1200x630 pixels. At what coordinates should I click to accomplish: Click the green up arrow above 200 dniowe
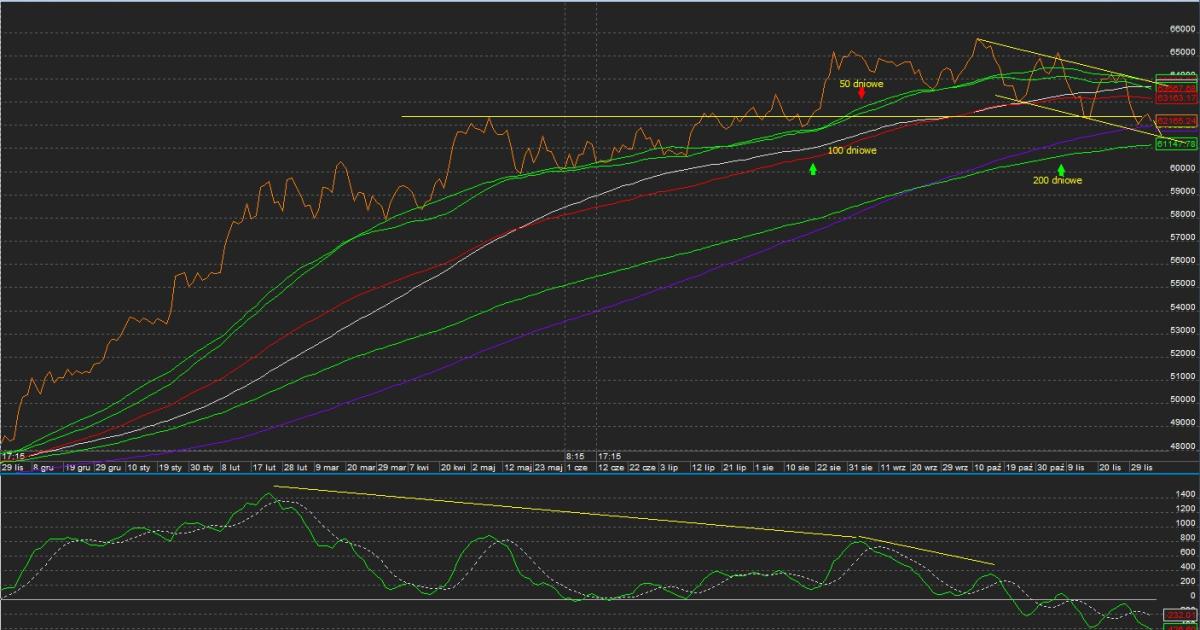pos(1061,169)
